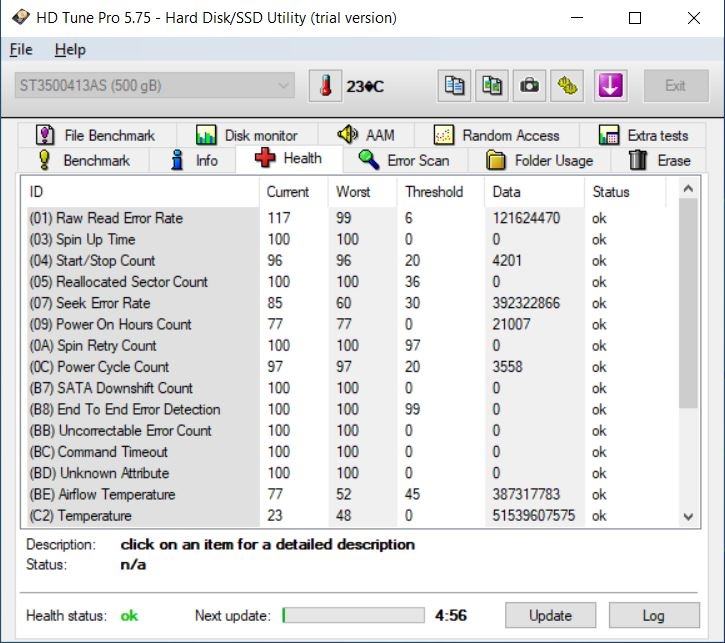Click the copy screenshot to clipboard icon
Image resolution: width=725 pixels, height=643 pixels.
pyautogui.click(x=492, y=86)
